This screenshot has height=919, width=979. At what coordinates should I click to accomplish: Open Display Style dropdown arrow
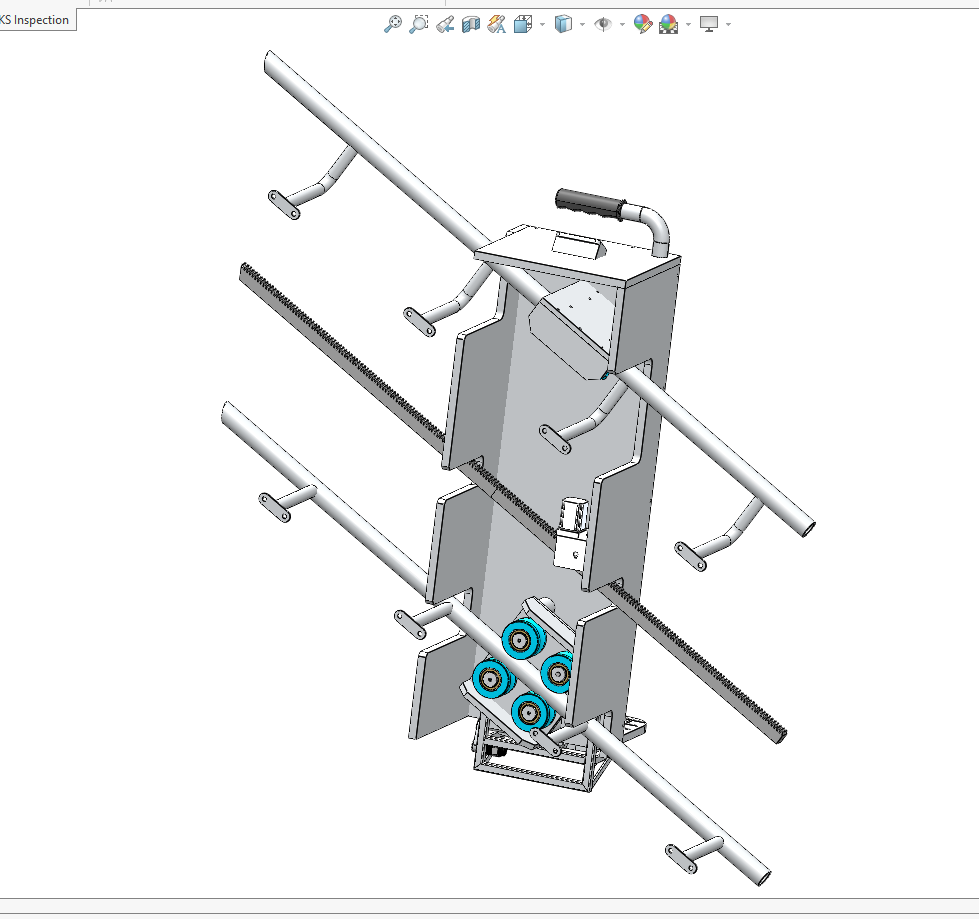click(x=583, y=25)
